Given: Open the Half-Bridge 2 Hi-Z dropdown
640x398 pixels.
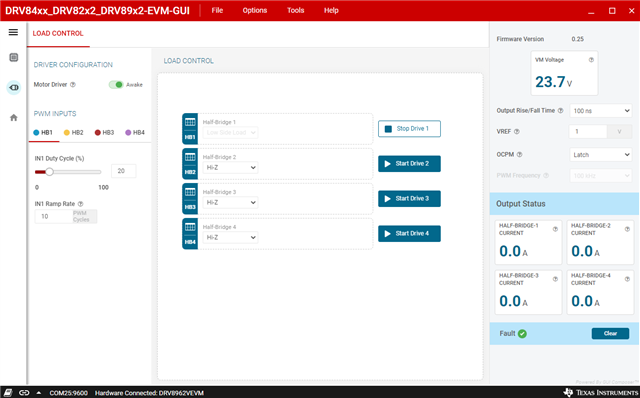Looking at the screenshot, I should 230,167.
